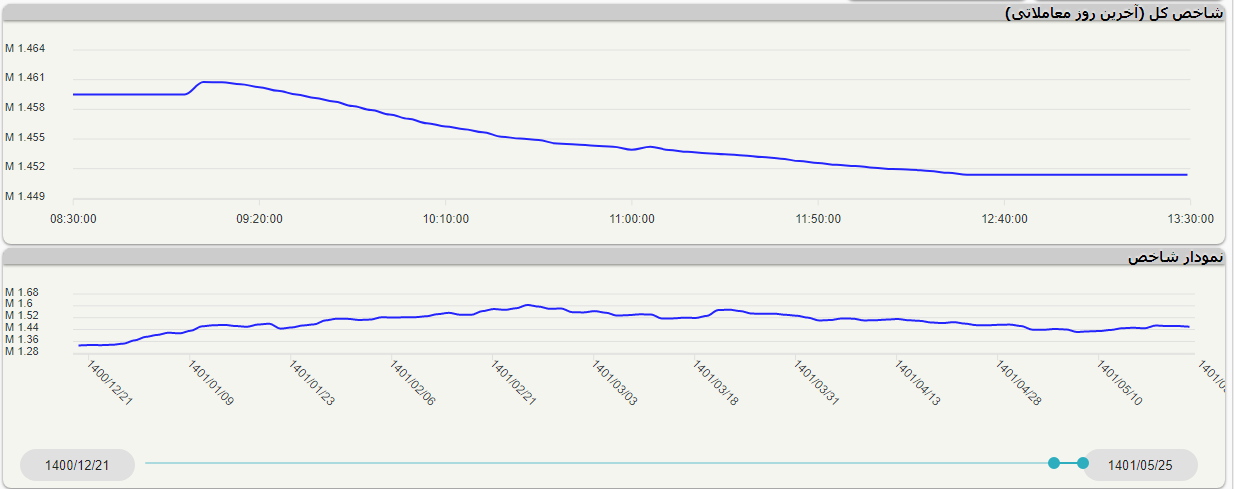Click the 'نمودار شاخص' panel header
Viewport: 1234px width, 489px height.
tap(1175, 257)
